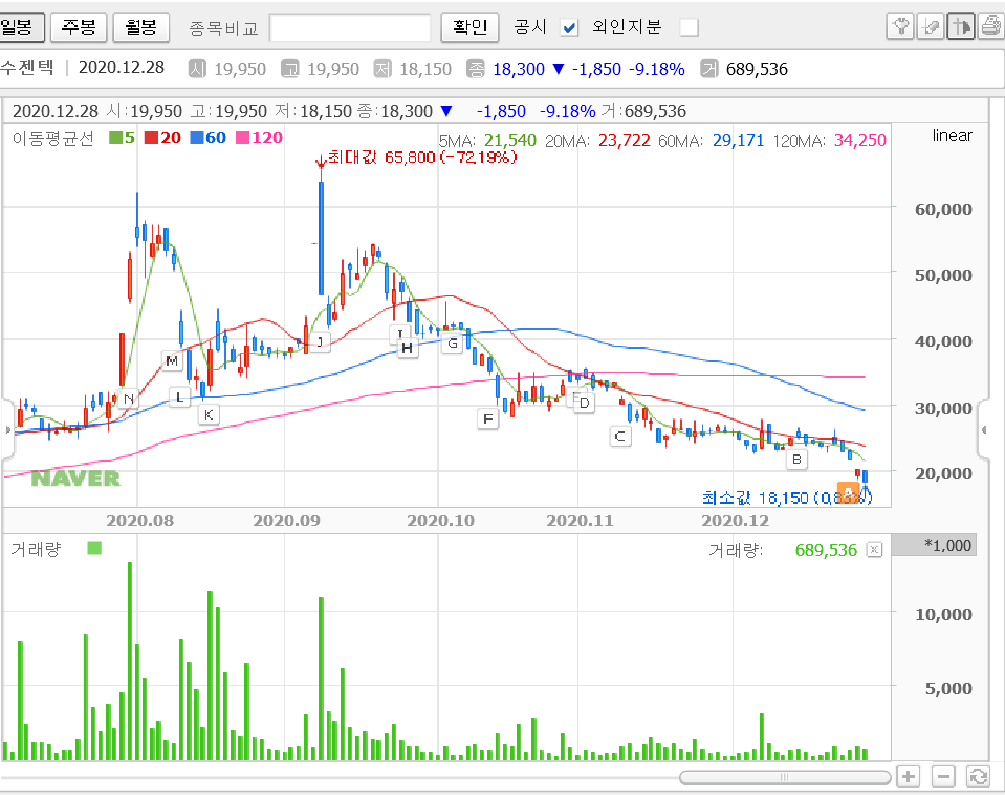Expand the left side panel handle
Image resolution: width=1005 pixels, height=795 pixels.
(7, 430)
